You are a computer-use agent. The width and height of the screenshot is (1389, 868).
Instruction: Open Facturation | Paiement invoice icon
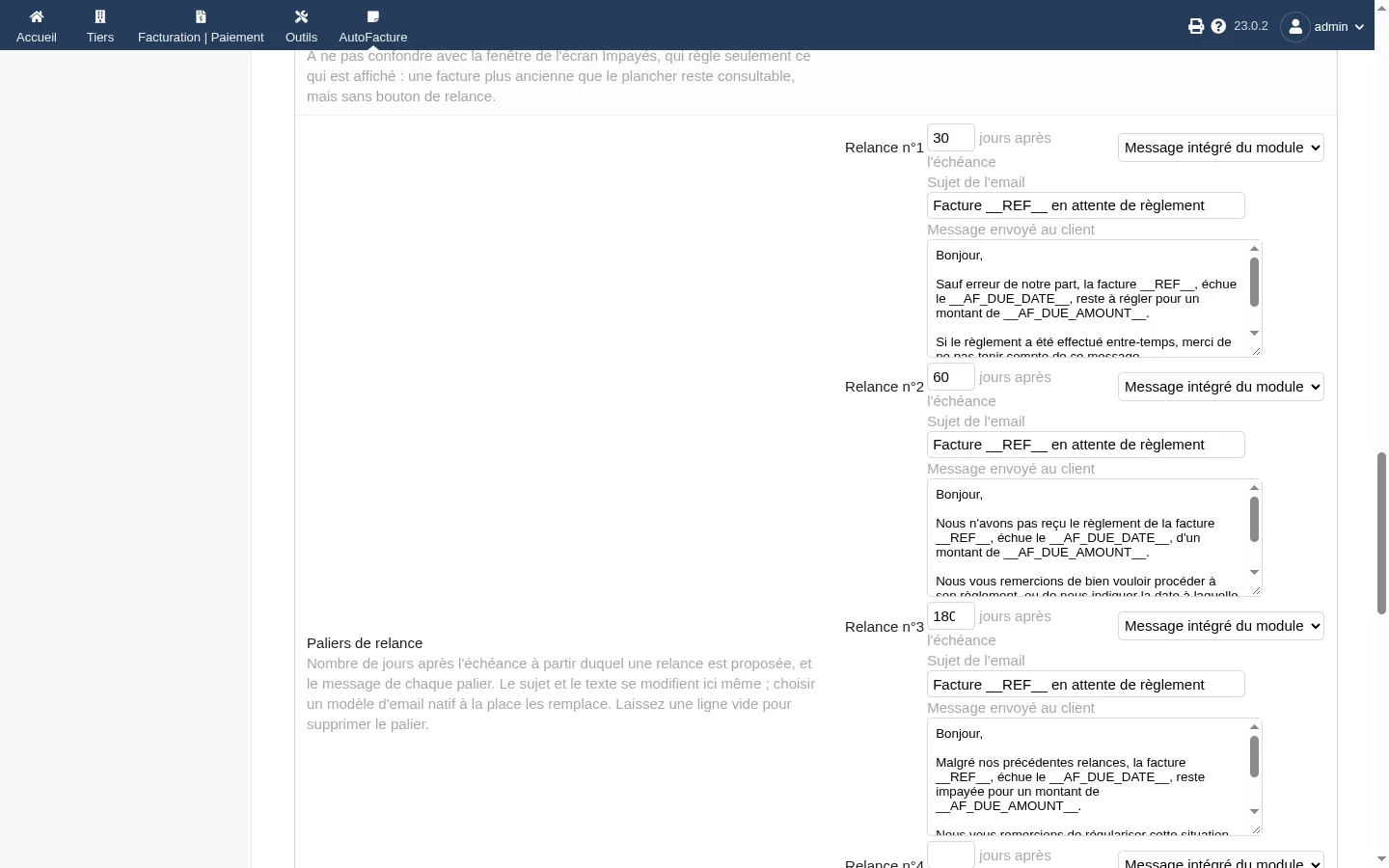(x=201, y=16)
